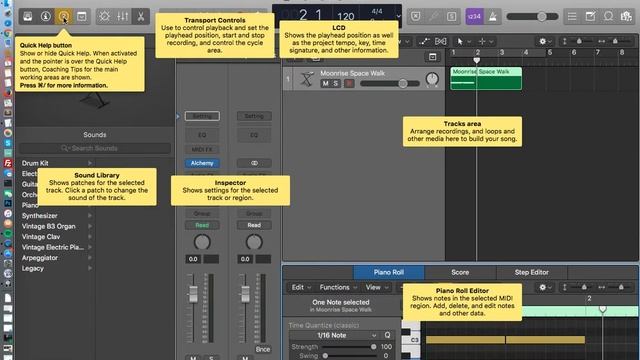Image resolution: width=640 pixels, height=360 pixels.
Task: Select the crosshair Command-click tool icon
Action: (482, 41)
